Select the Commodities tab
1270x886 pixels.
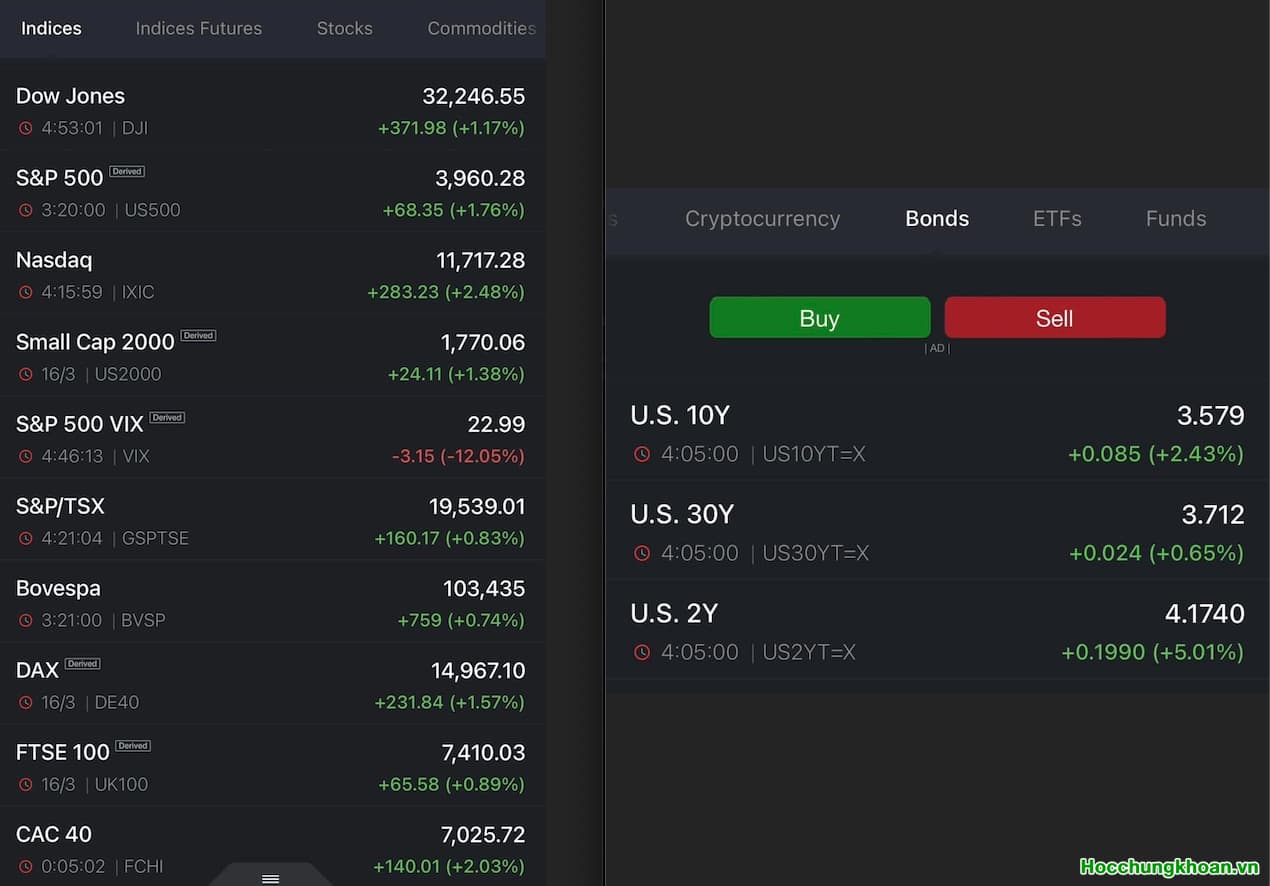(x=481, y=28)
